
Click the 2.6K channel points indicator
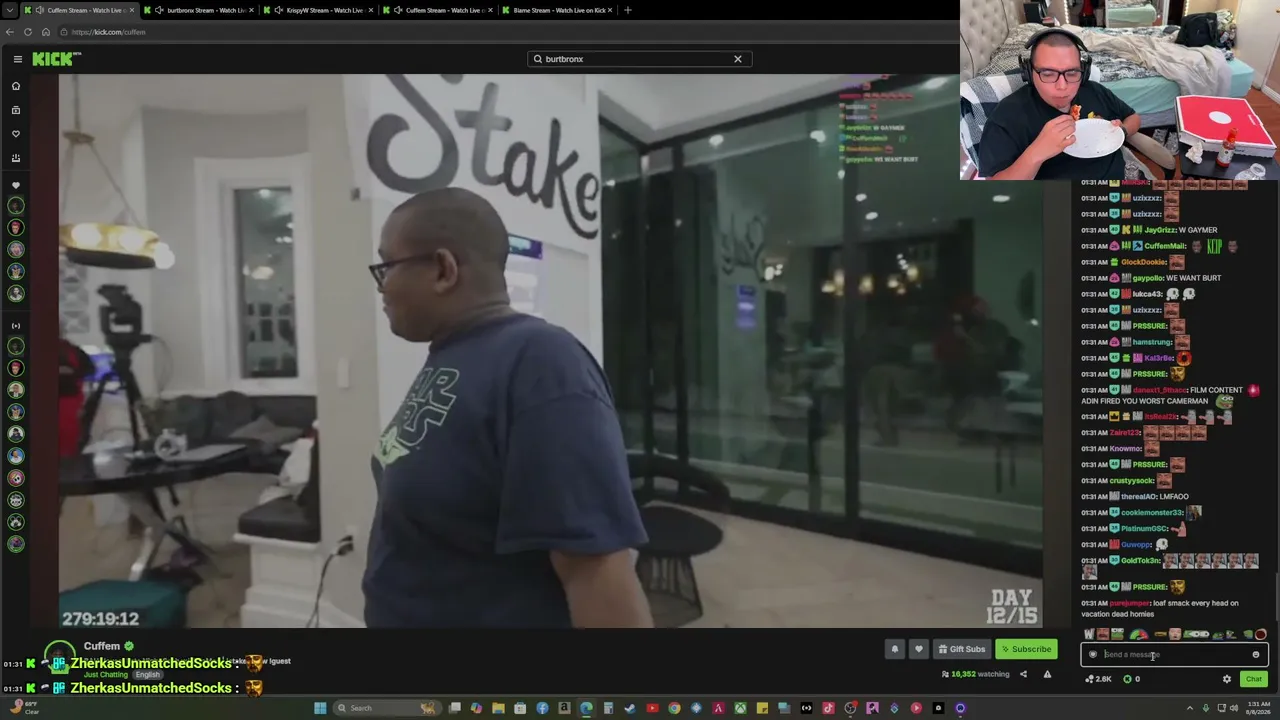[1099, 679]
